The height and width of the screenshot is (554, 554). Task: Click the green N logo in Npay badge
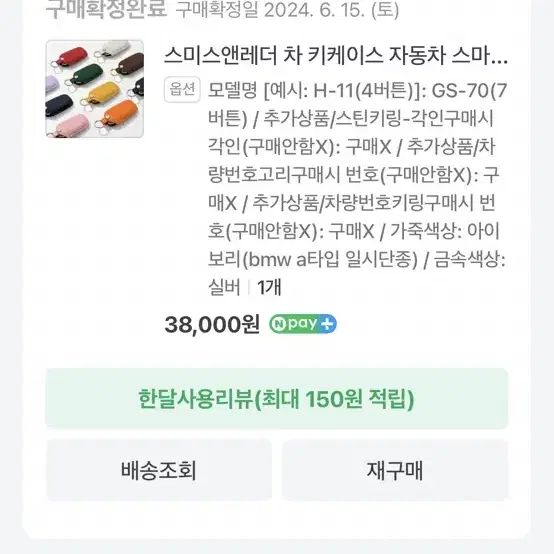click(279, 324)
